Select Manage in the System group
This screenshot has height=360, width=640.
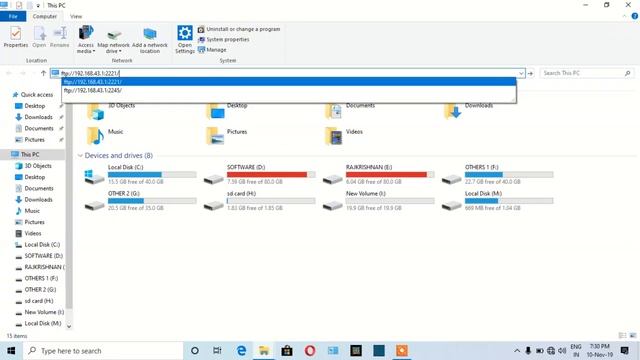tap(212, 50)
